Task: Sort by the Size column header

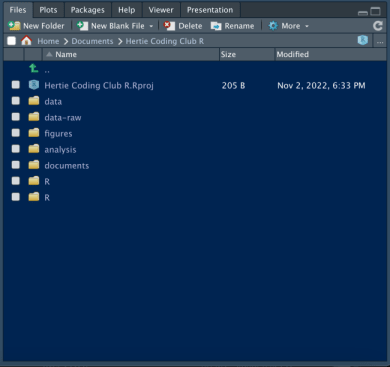Action: [247, 54]
